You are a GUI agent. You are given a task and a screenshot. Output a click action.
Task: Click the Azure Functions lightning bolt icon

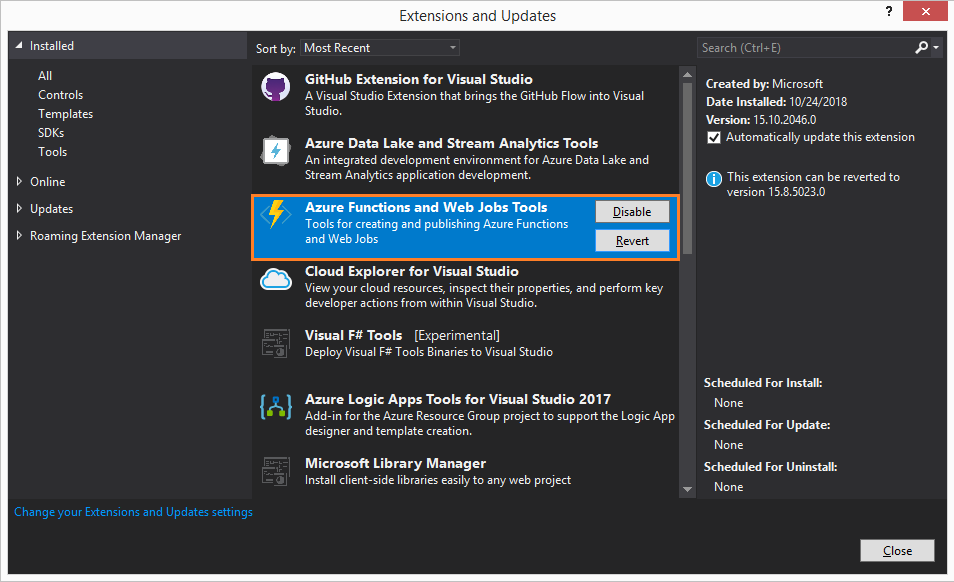(276, 214)
